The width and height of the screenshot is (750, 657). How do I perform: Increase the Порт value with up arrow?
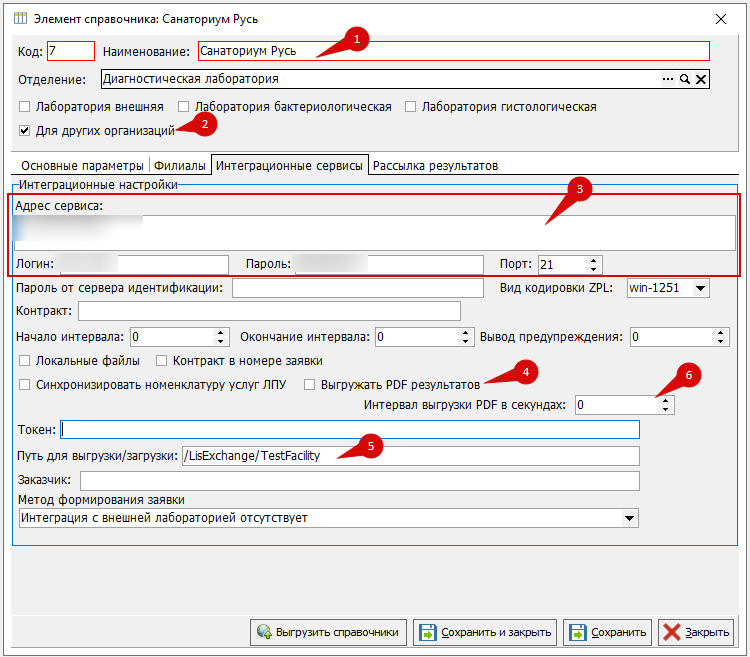[594, 260]
